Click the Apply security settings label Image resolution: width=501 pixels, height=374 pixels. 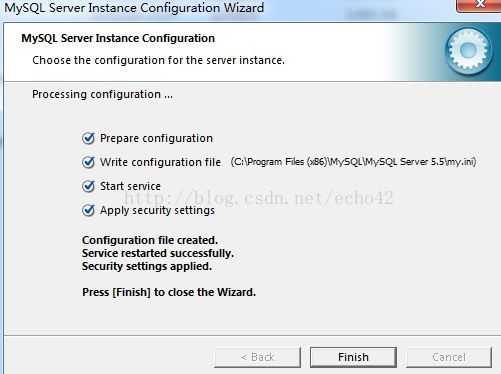pos(157,210)
